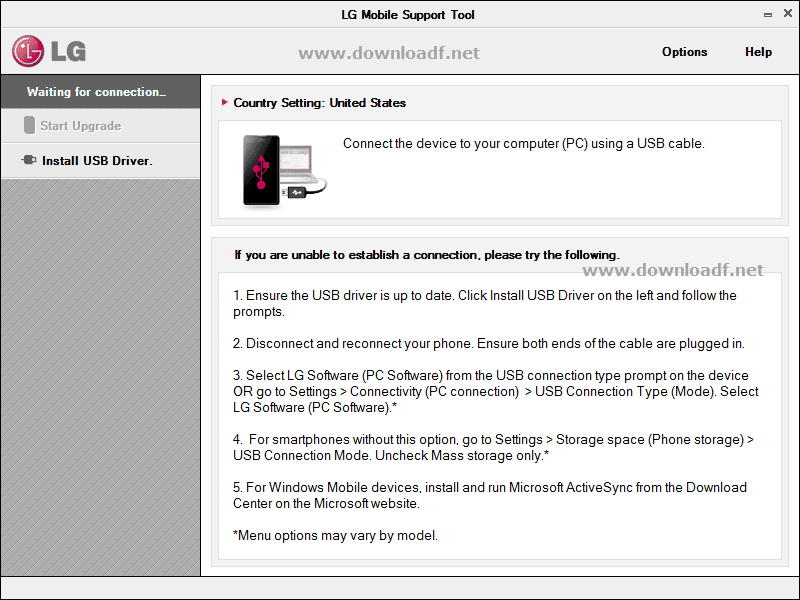Minimize the LG Mobile Support Tool window
This screenshot has height=600, width=800.
click(767, 15)
